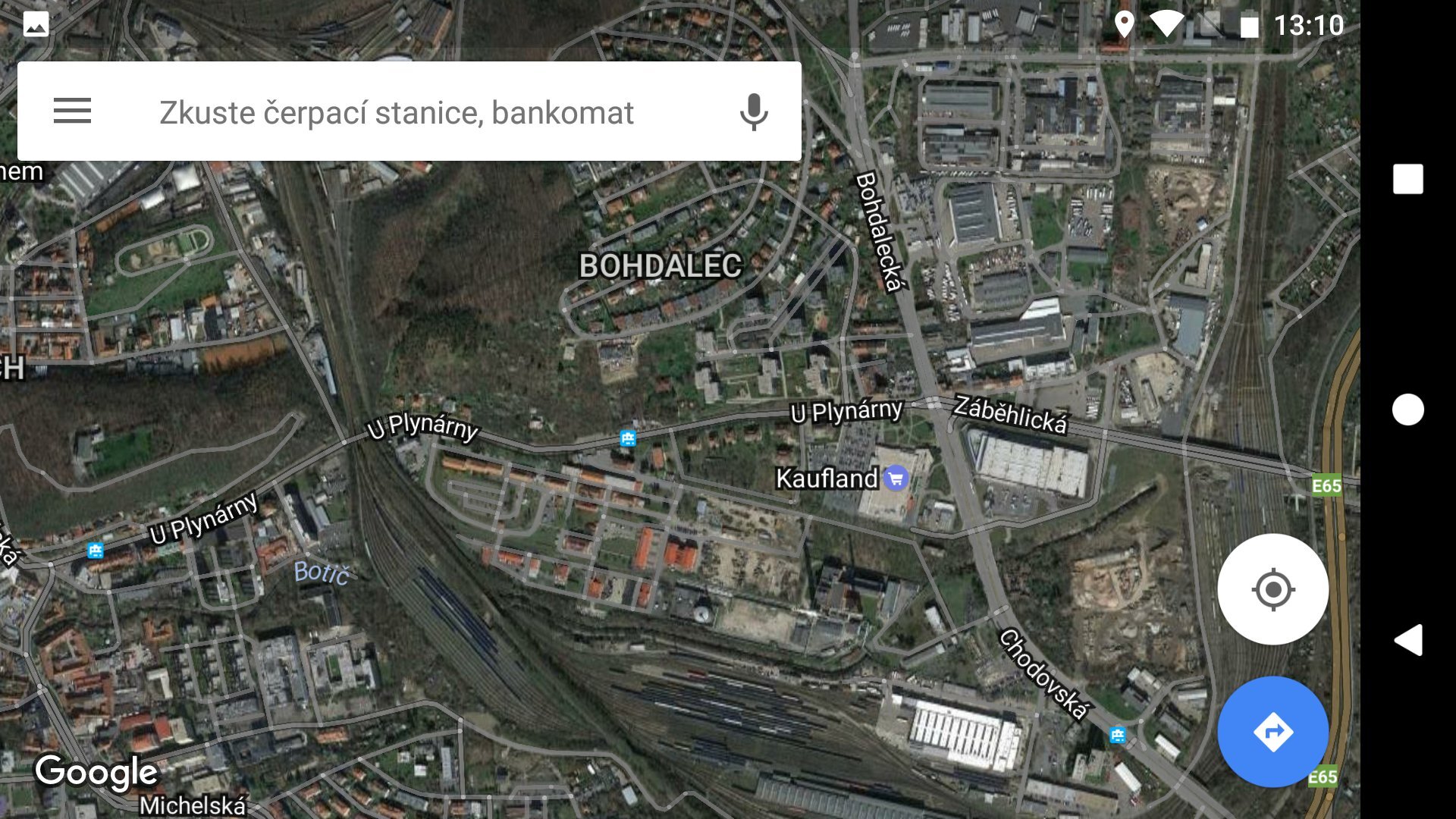Tap the Záběhlická street label
1456x819 pixels.
[1011, 414]
